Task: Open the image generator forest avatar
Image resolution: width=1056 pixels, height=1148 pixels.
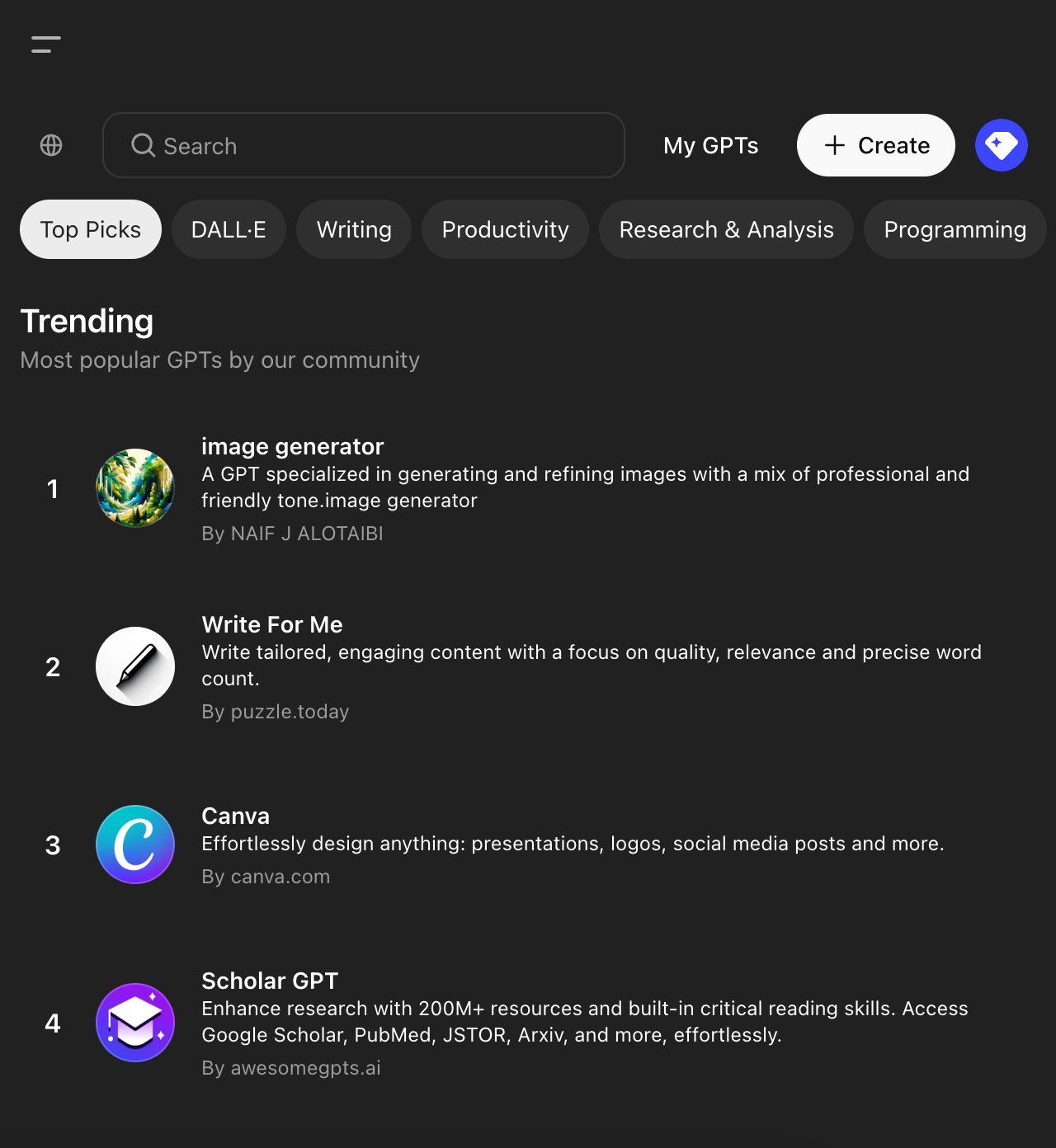Action: point(135,488)
